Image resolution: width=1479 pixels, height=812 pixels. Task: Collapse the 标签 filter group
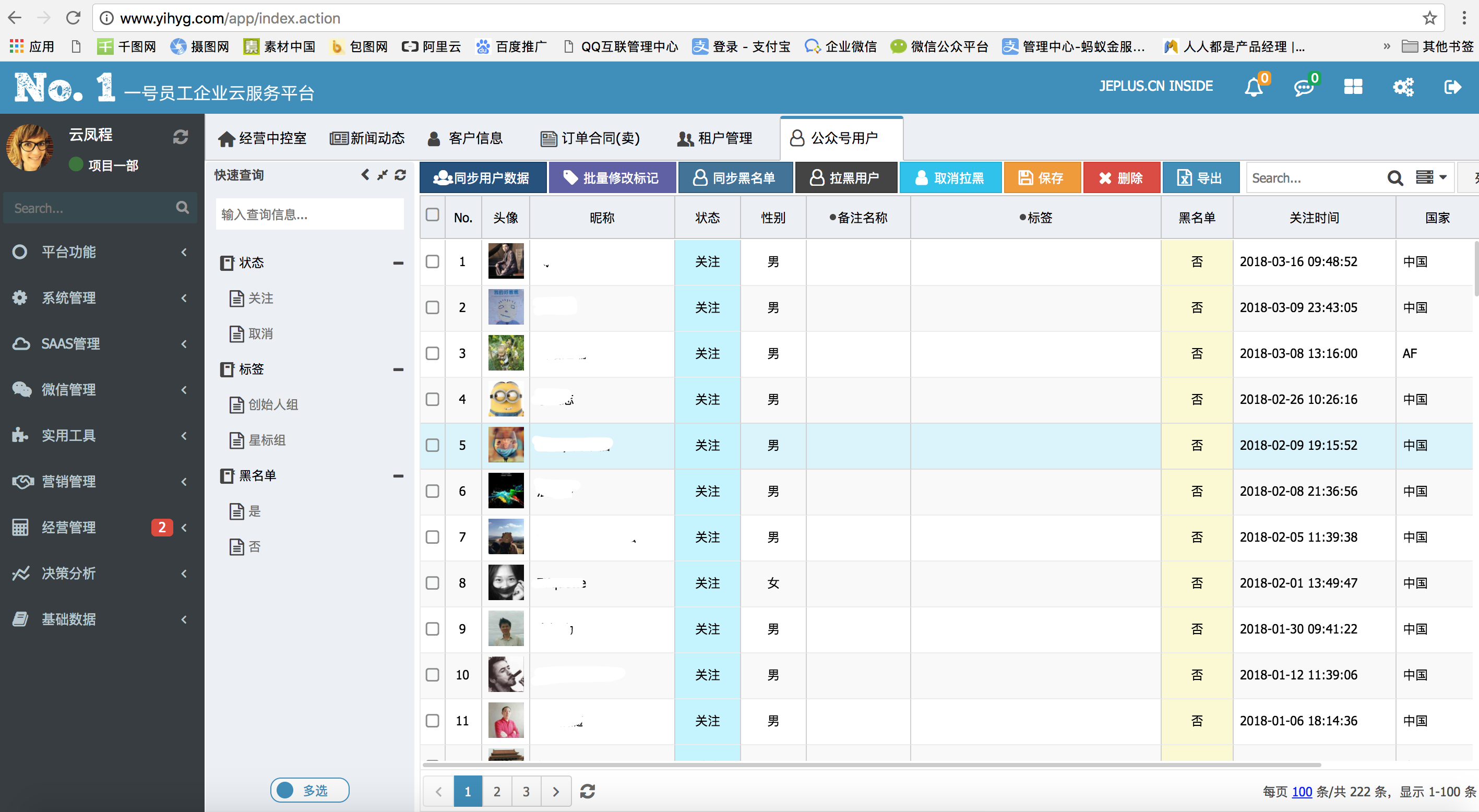click(398, 369)
